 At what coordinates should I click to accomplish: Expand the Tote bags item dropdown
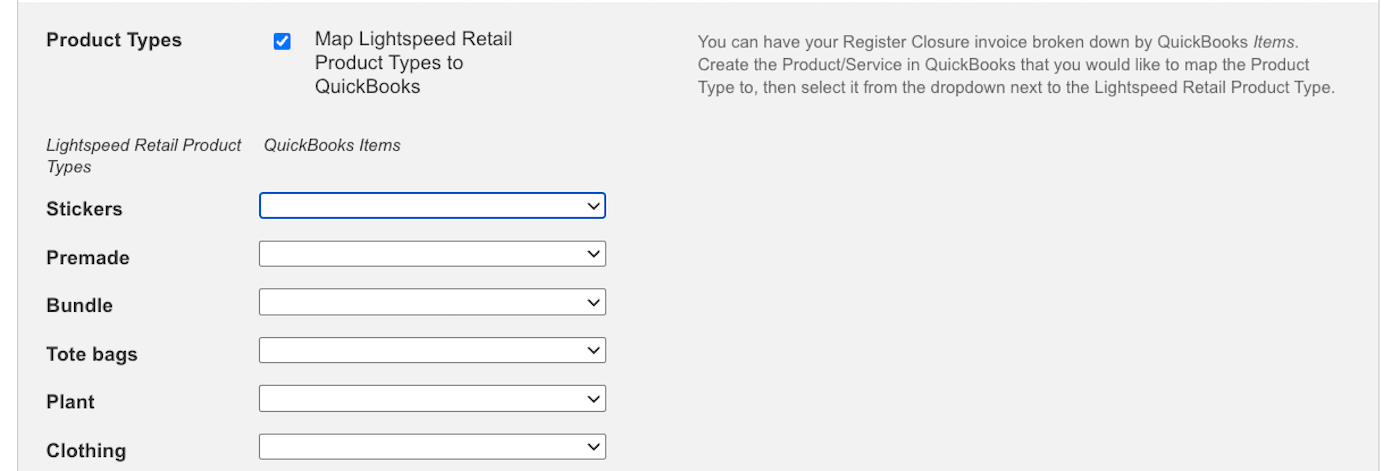[x=432, y=350]
